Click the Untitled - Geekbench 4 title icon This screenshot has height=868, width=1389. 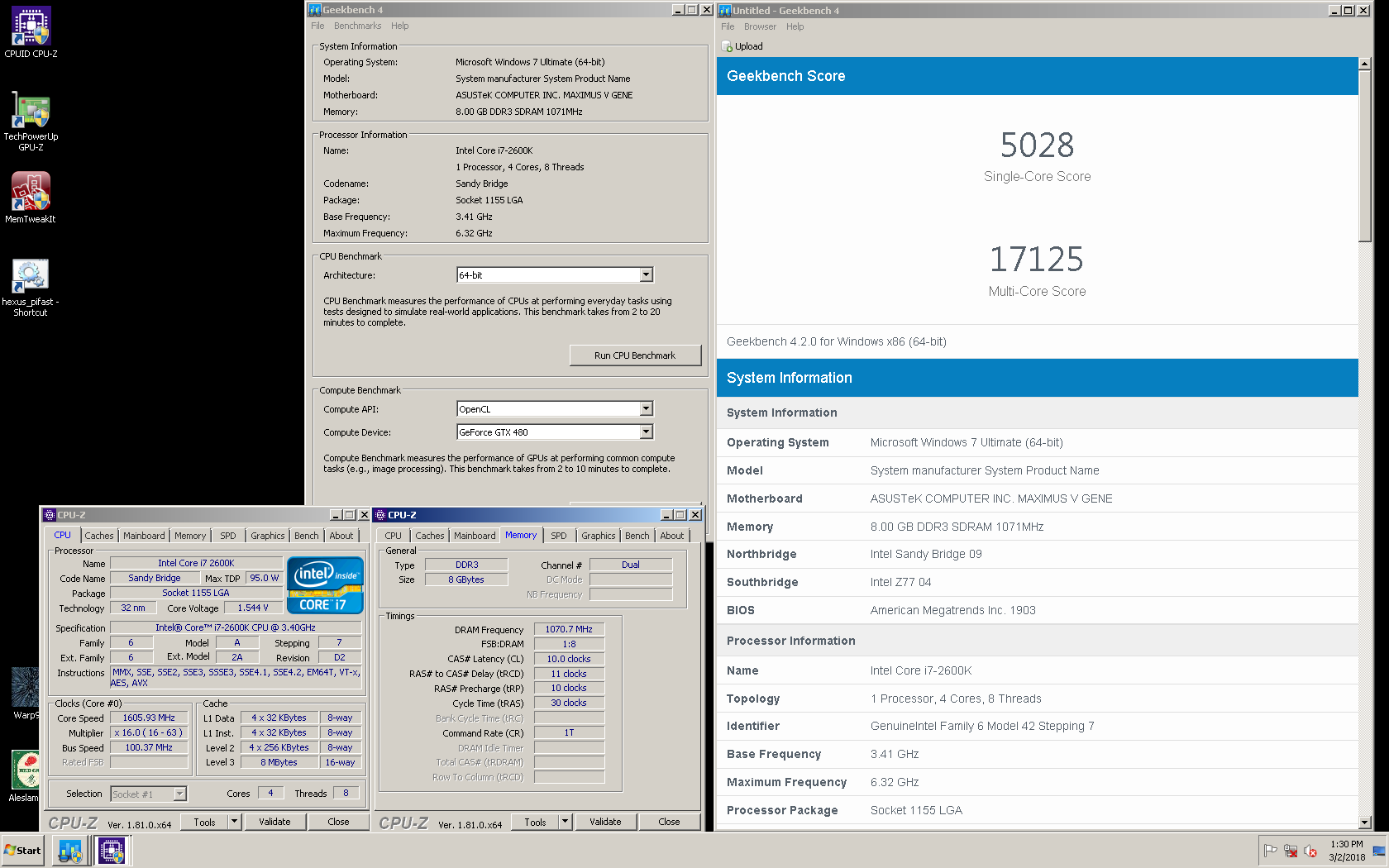(x=724, y=10)
